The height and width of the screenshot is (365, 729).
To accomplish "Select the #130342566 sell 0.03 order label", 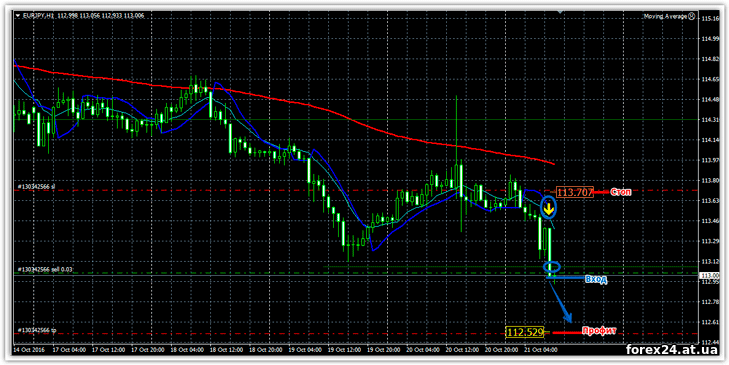I will (x=45, y=269).
